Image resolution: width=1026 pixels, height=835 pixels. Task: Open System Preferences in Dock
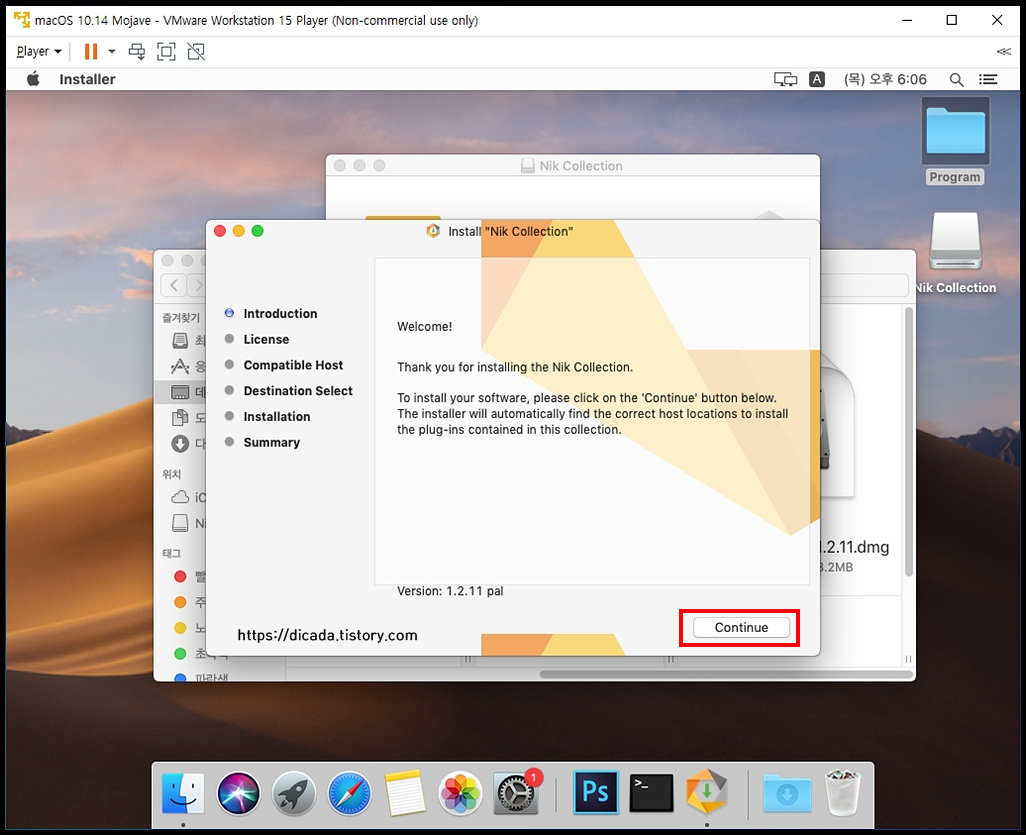tap(516, 793)
